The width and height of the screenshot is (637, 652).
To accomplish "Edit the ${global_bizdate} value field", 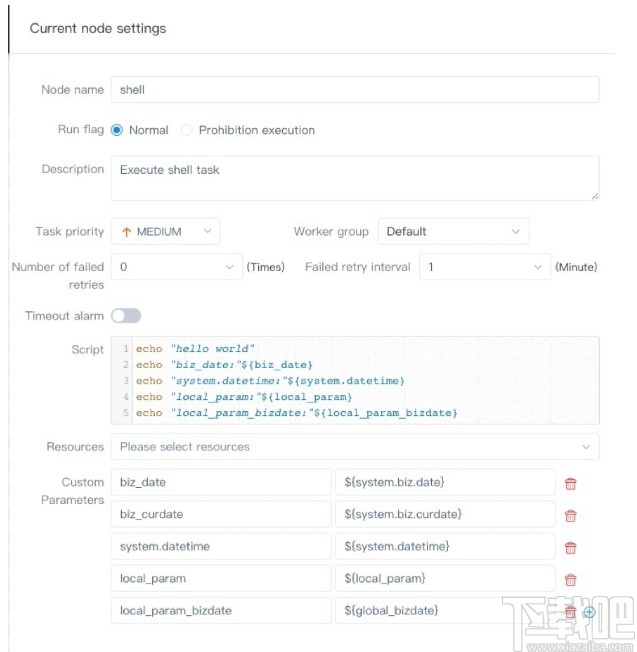I will coord(445,610).
